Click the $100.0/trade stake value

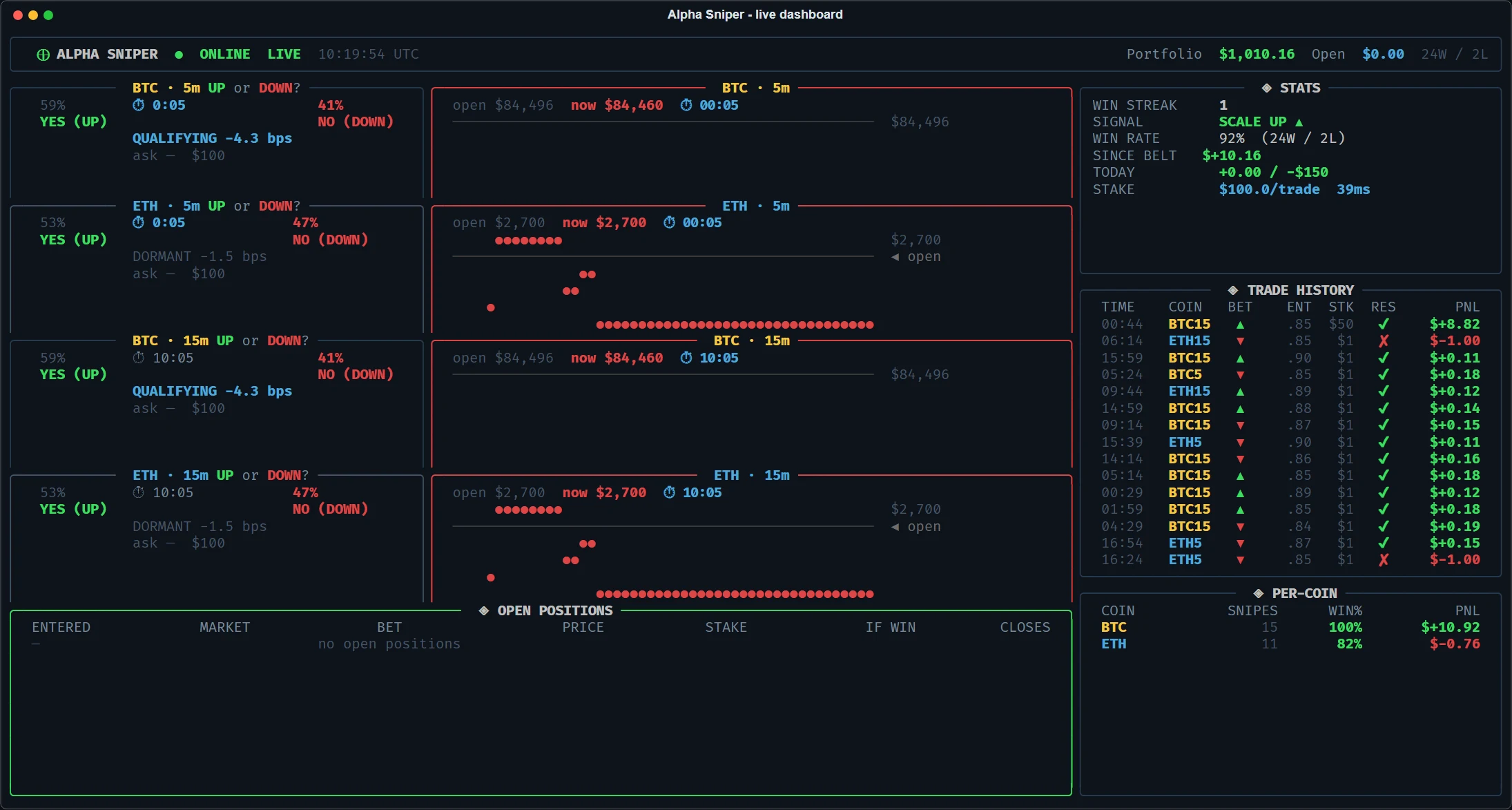pyautogui.click(x=1269, y=189)
